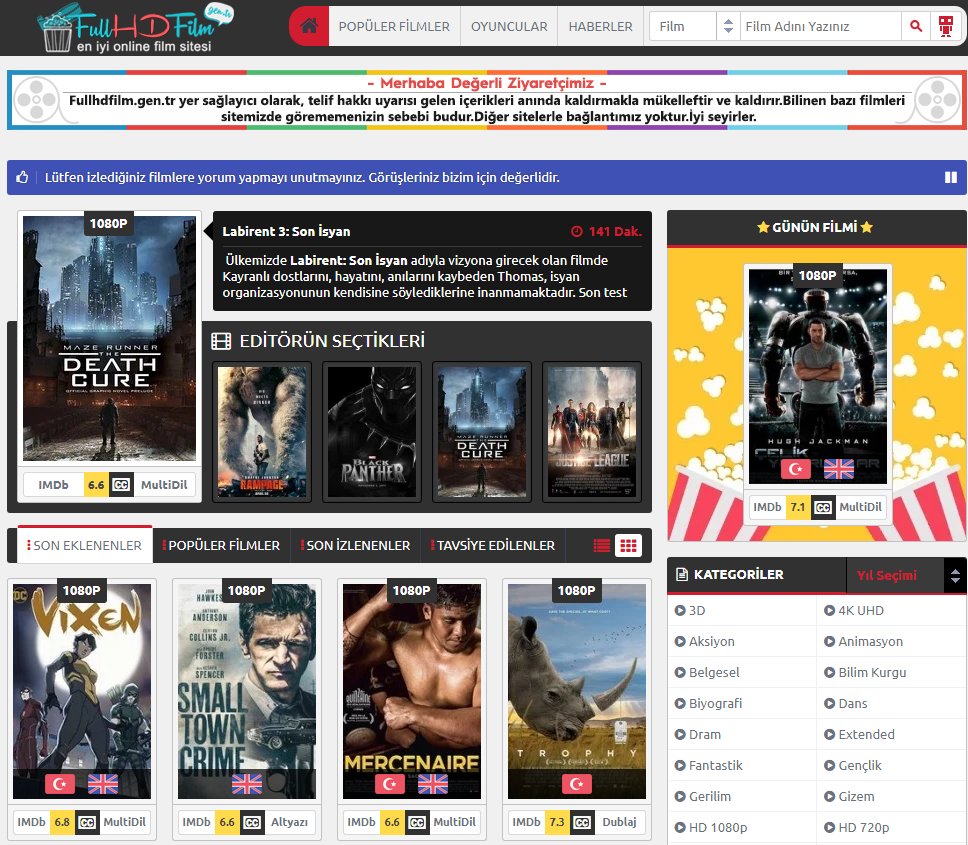The height and width of the screenshot is (845, 968).
Task: Open Black Panther poster in Editörün Seçtikleri
Action: click(x=372, y=432)
